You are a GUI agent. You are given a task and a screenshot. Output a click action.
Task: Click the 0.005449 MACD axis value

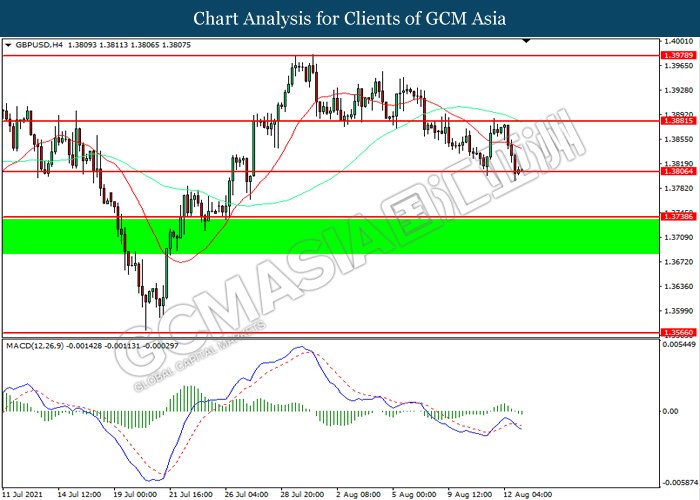(x=679, y=345)
